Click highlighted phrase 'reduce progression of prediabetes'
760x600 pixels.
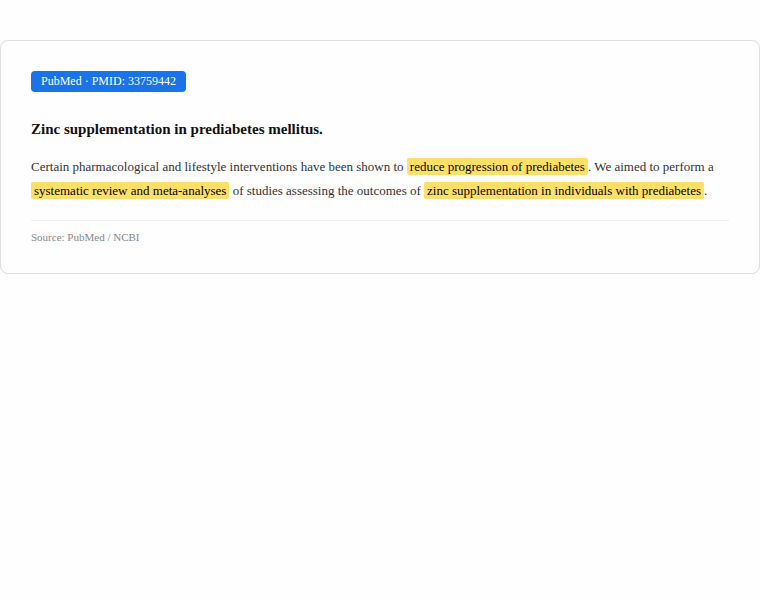pos(497,167)
